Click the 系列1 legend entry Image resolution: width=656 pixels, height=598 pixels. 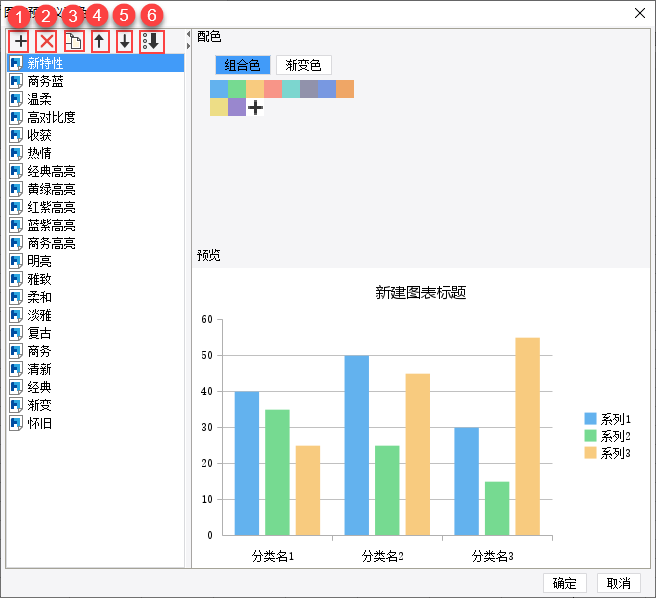[607, 419]
